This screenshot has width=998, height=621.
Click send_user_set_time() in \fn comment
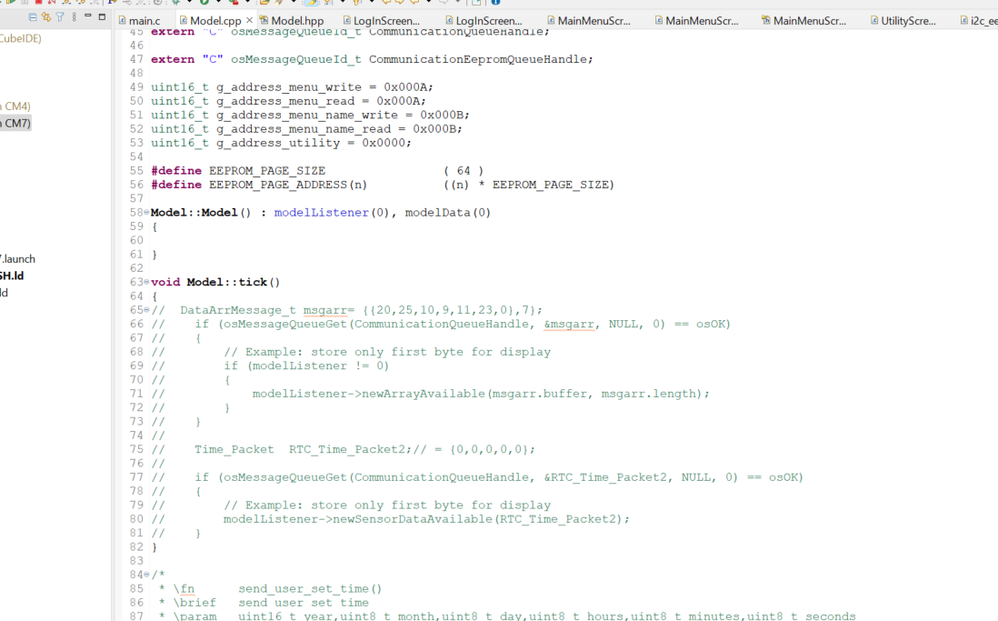pyautogui.click(x=310, y=589)
